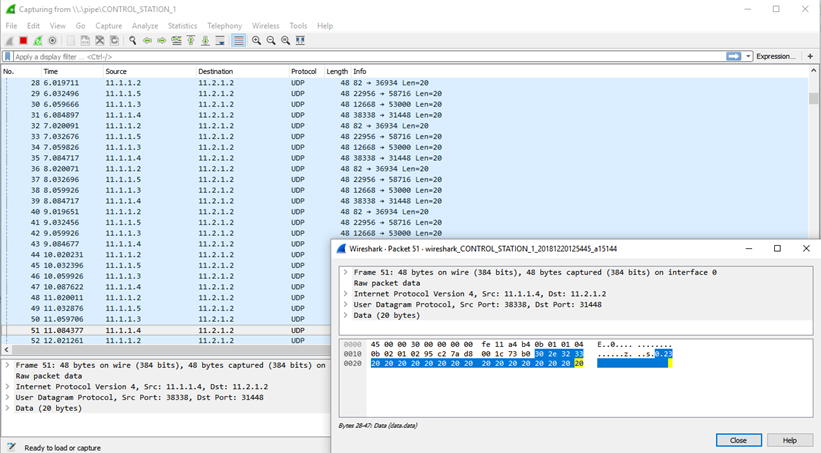Select packet number 28 row
This screenshot has height=453, width=821.
tap(405, 83)
